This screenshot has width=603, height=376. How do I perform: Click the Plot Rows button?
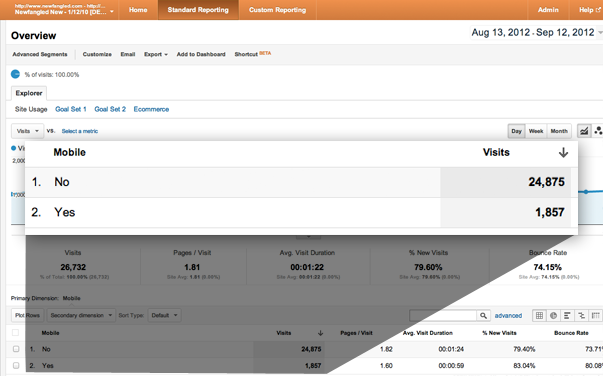tap(27, 315)
